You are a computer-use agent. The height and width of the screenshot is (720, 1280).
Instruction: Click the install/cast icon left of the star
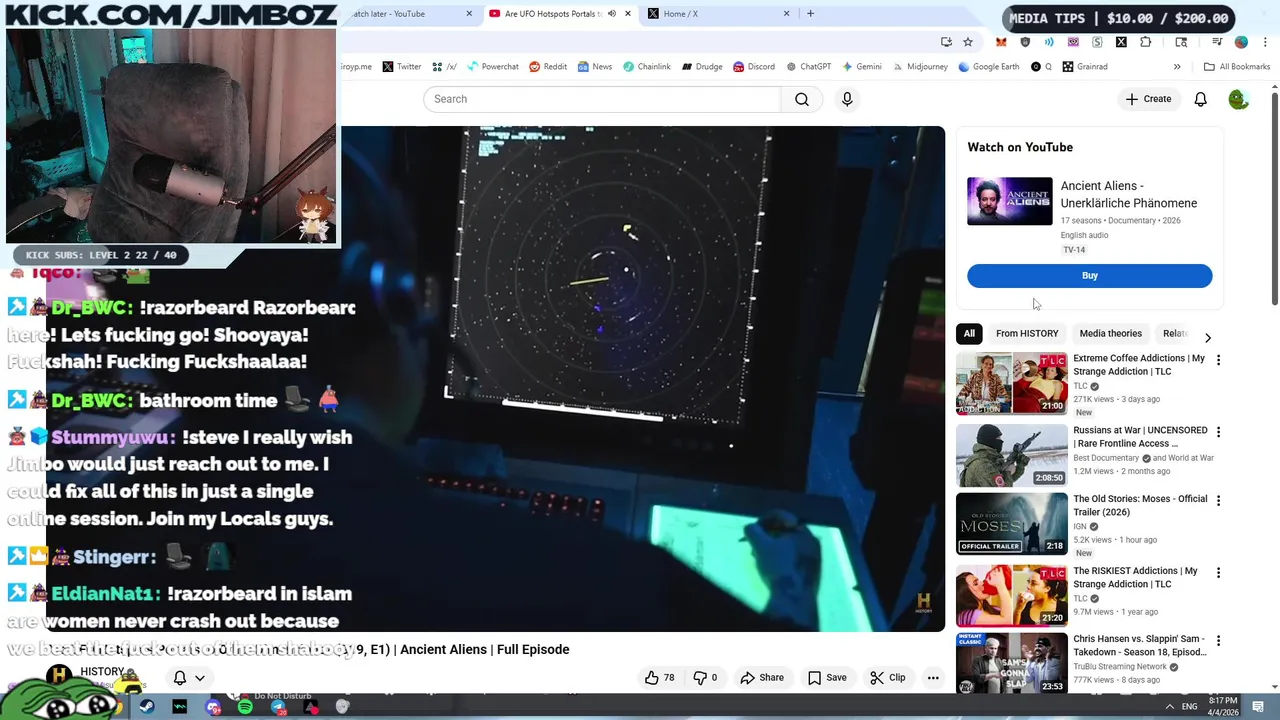pos(946,42)
